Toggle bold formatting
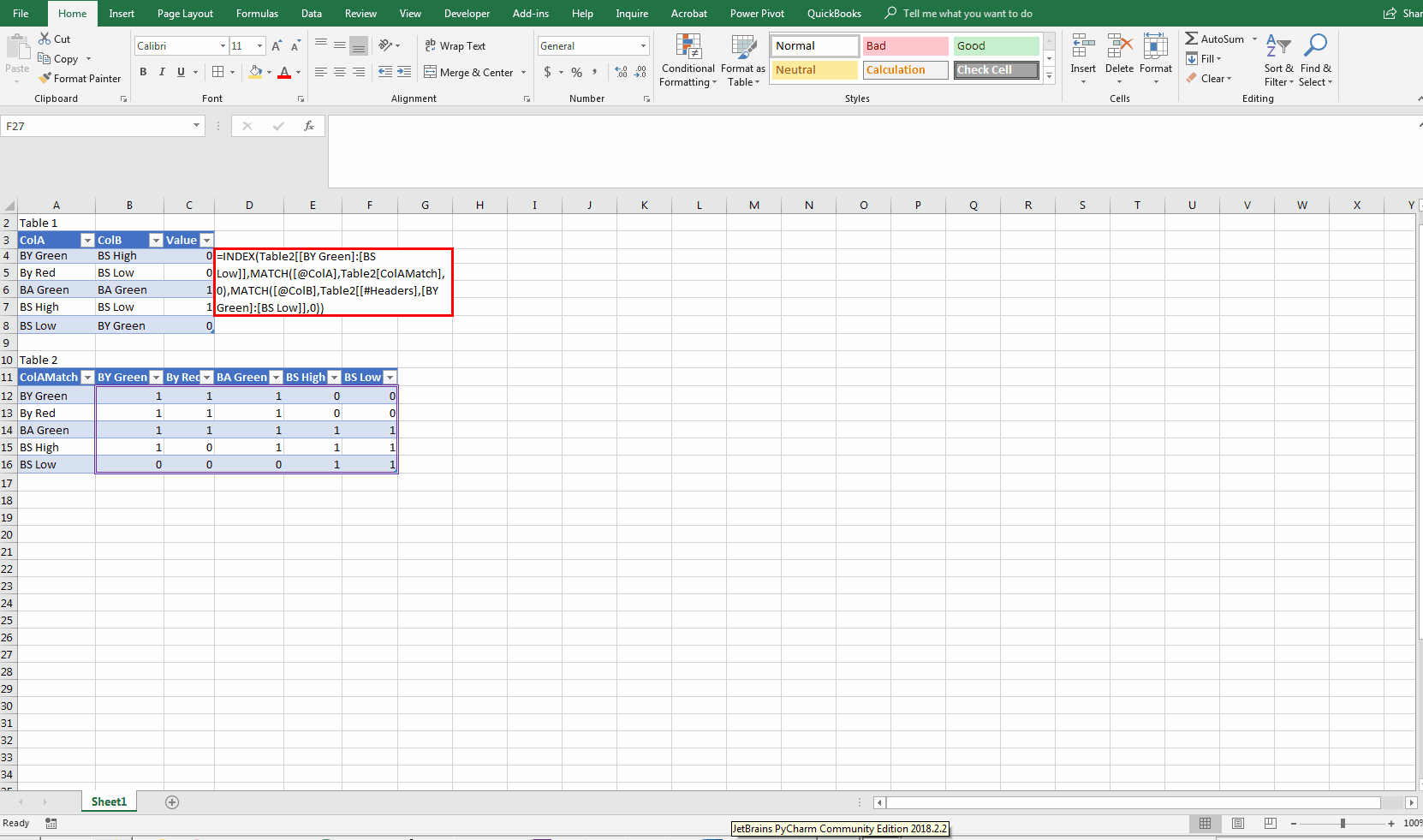The width and height of the screenshot is (1423, 840). pyautogui.click(x=143, y=72)
